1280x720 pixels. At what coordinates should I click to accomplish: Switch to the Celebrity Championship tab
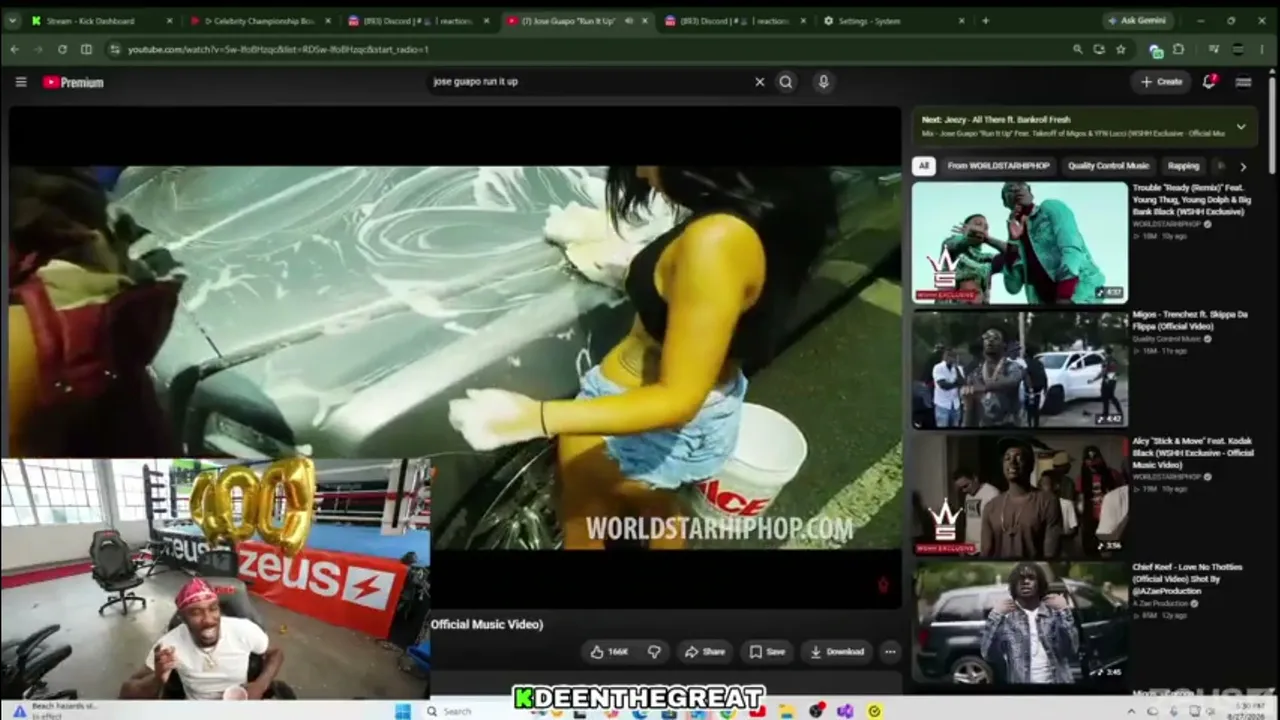[x=259, y=20]
